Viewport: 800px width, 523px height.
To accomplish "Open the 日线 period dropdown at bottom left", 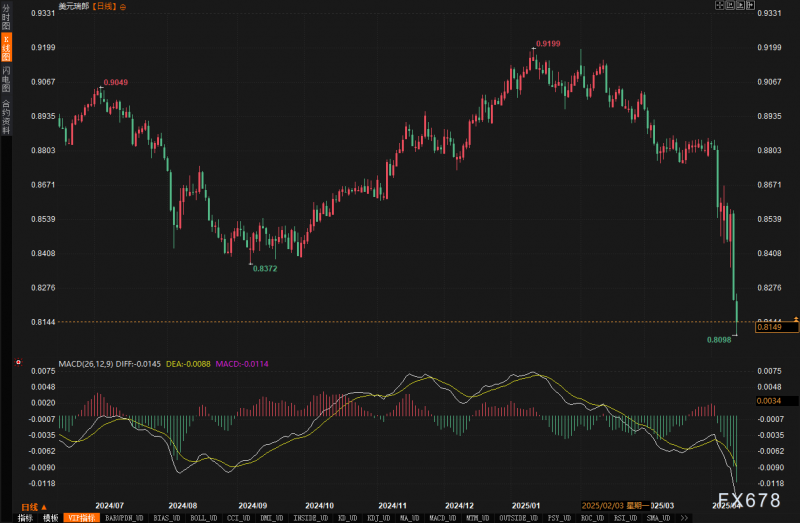I will tap(34, 507).
